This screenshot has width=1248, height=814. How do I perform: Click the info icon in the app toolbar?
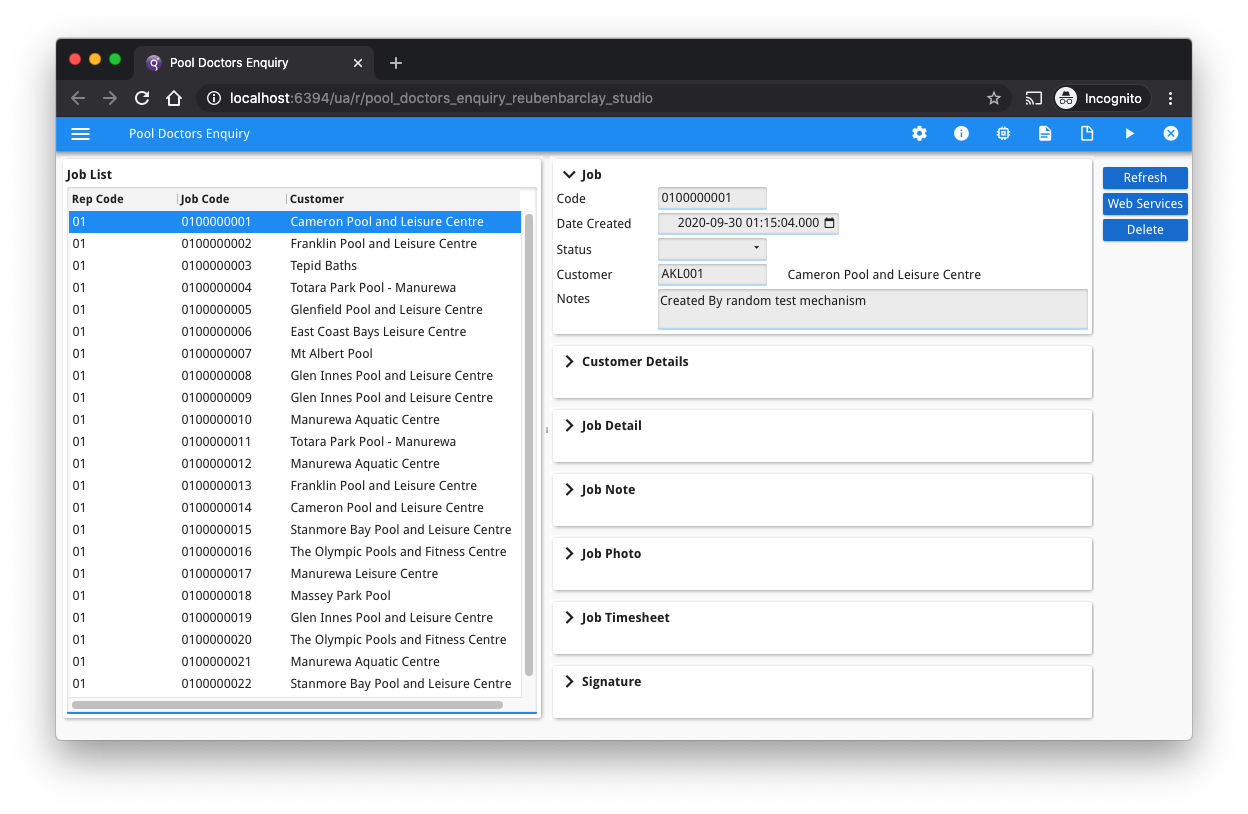pos(961,133)
